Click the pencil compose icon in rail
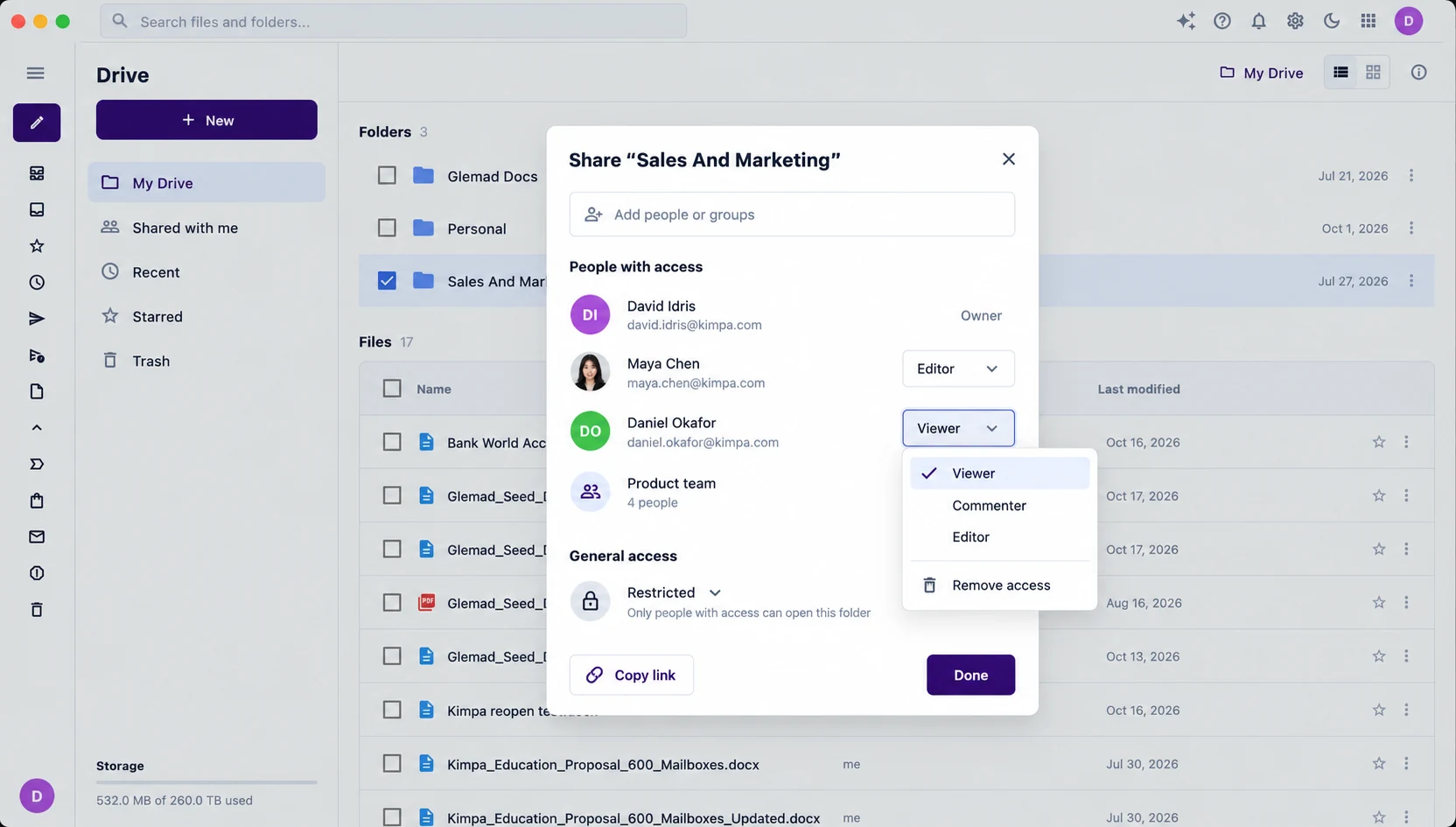This screenshot has height=827, width=1456. tap(37, 123)
